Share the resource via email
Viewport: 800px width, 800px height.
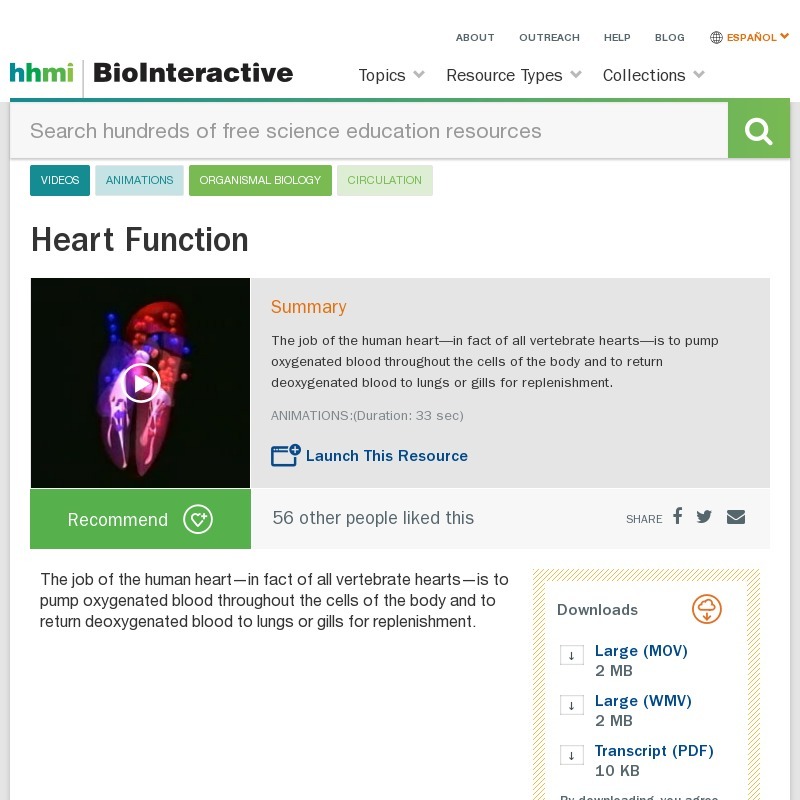point(736,517)
